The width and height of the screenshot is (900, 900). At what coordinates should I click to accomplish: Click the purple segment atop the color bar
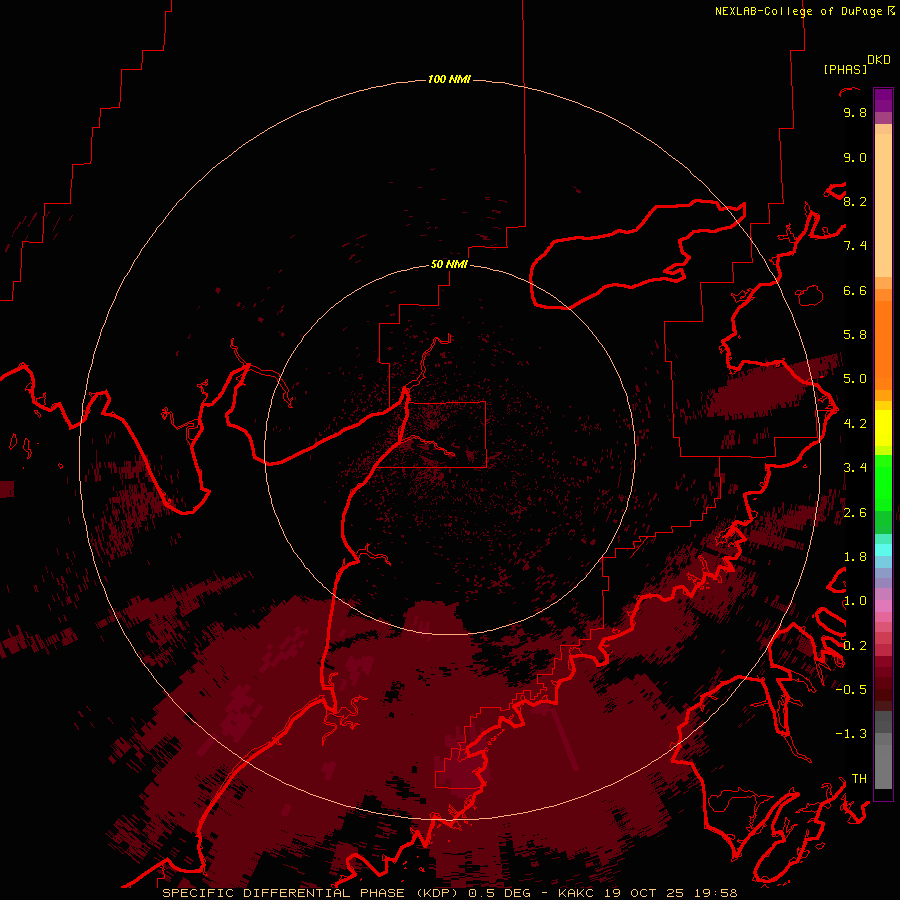point(883,100)
